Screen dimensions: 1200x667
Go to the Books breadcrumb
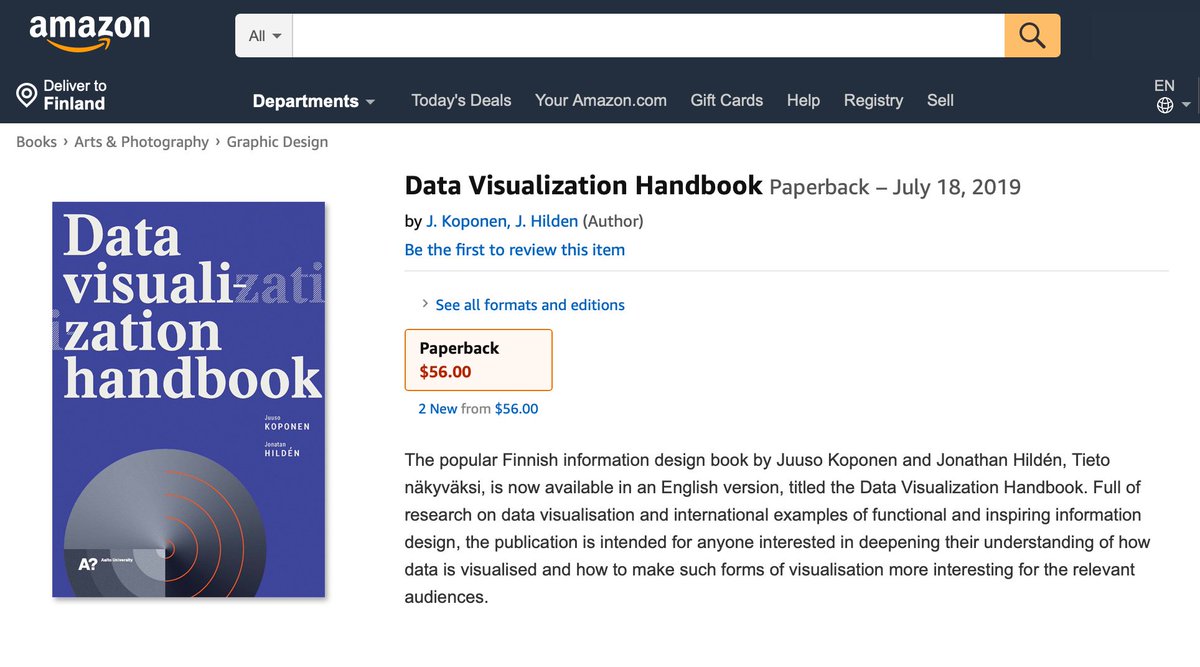click(36, 142)
